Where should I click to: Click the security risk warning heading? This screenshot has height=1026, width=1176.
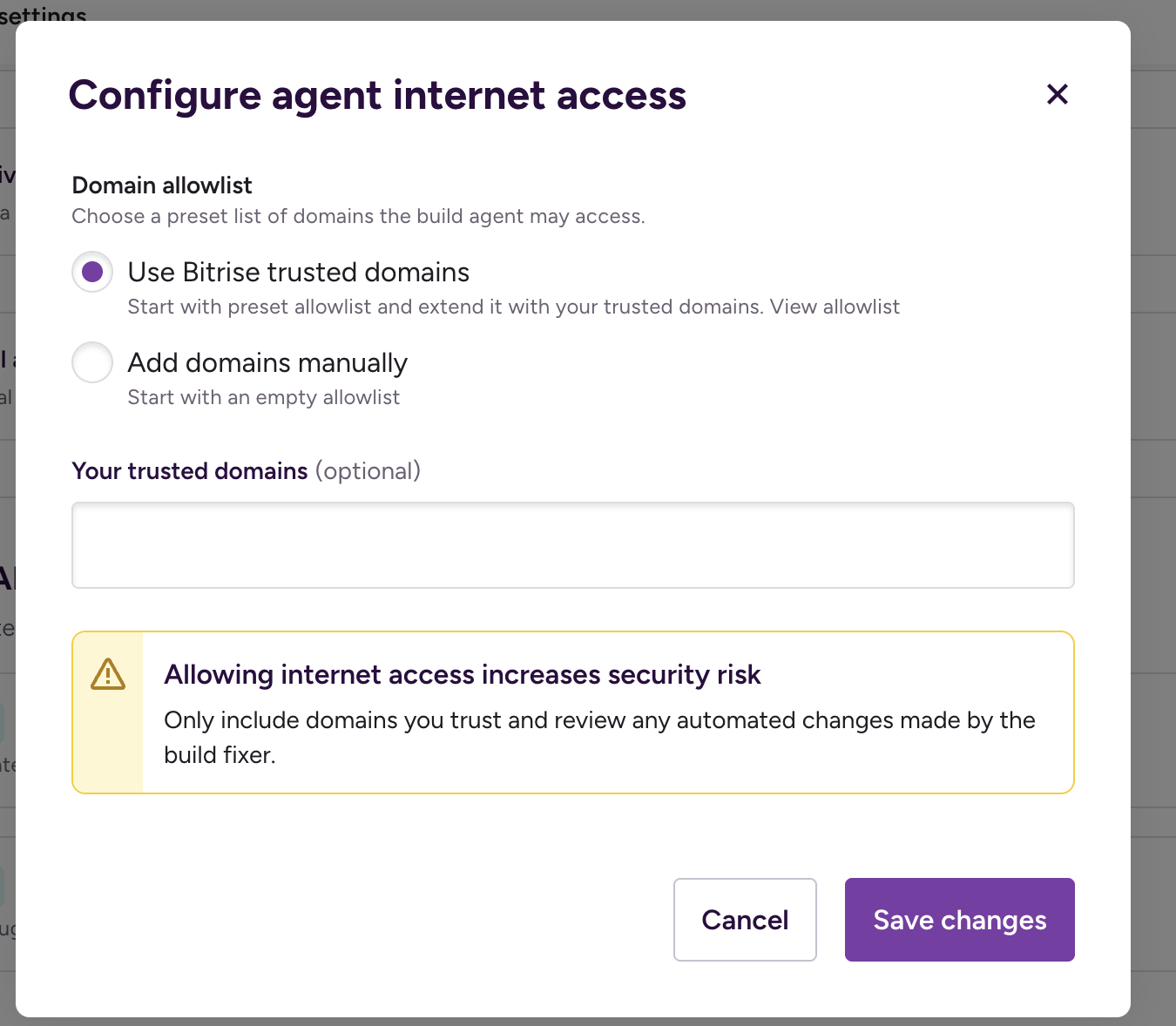(x=462, y=674)
